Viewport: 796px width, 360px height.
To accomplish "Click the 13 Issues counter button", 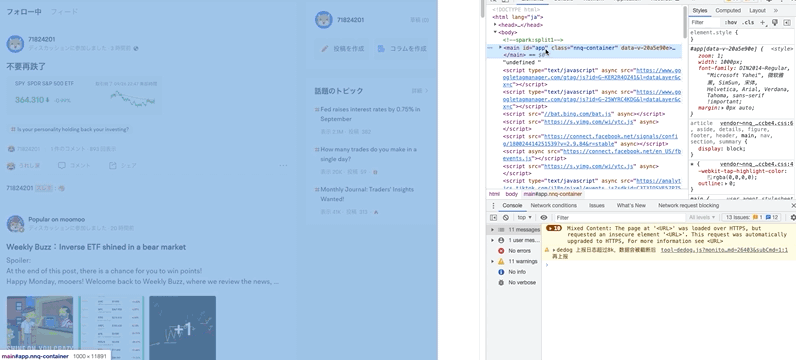I will click(x=752, y=217).
